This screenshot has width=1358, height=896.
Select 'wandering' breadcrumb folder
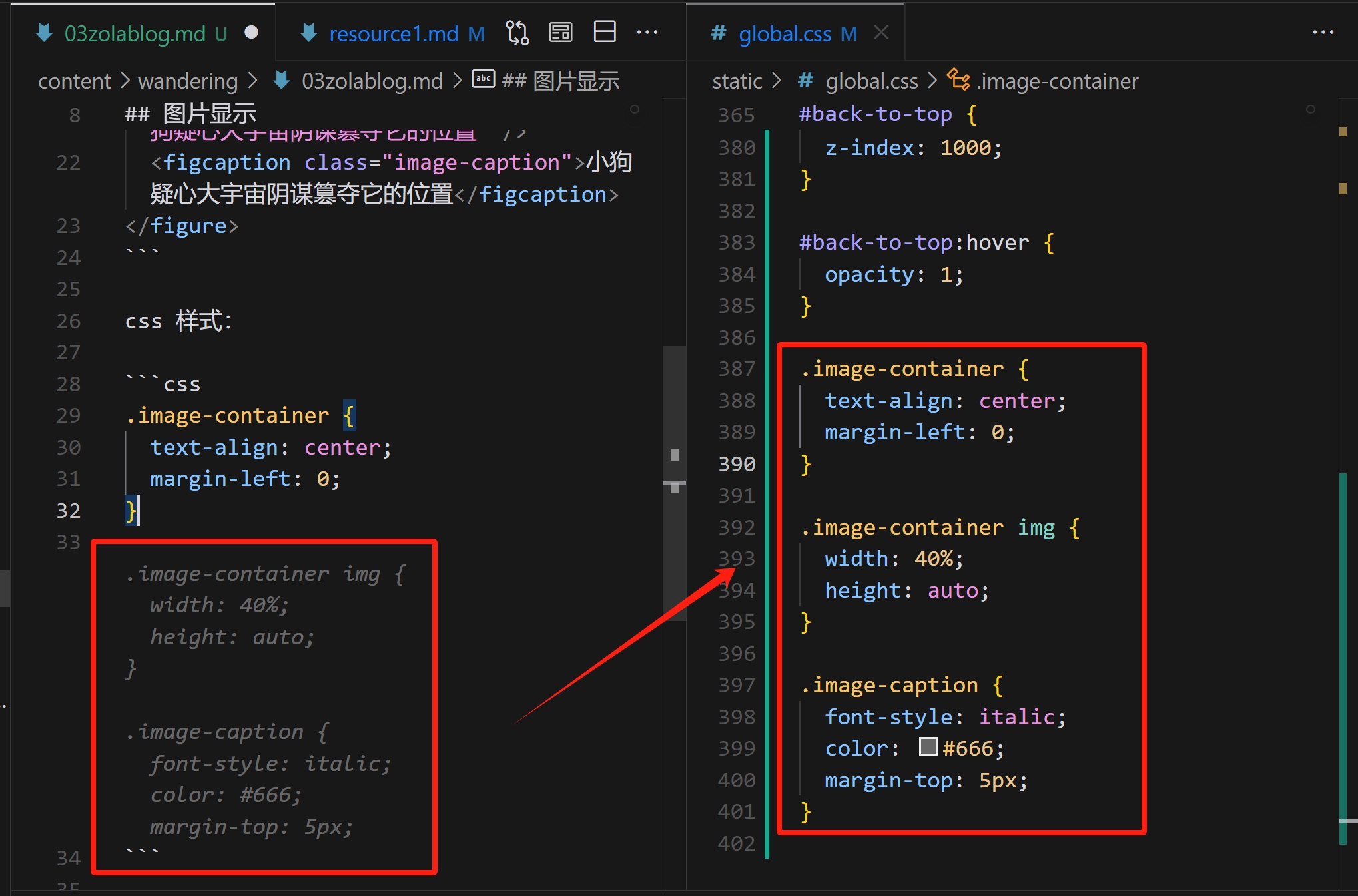coord(188,81)
